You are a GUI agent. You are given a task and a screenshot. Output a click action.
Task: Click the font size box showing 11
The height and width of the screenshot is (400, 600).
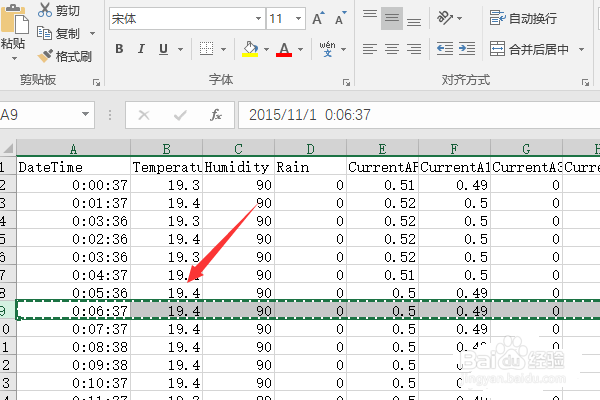tap(280, 18)
